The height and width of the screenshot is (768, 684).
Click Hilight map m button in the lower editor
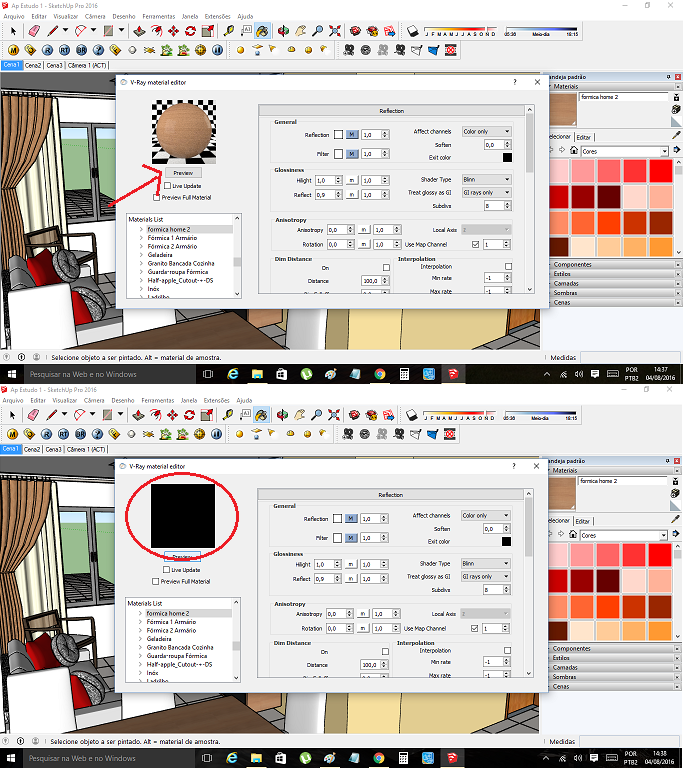[x=351, y=564]
